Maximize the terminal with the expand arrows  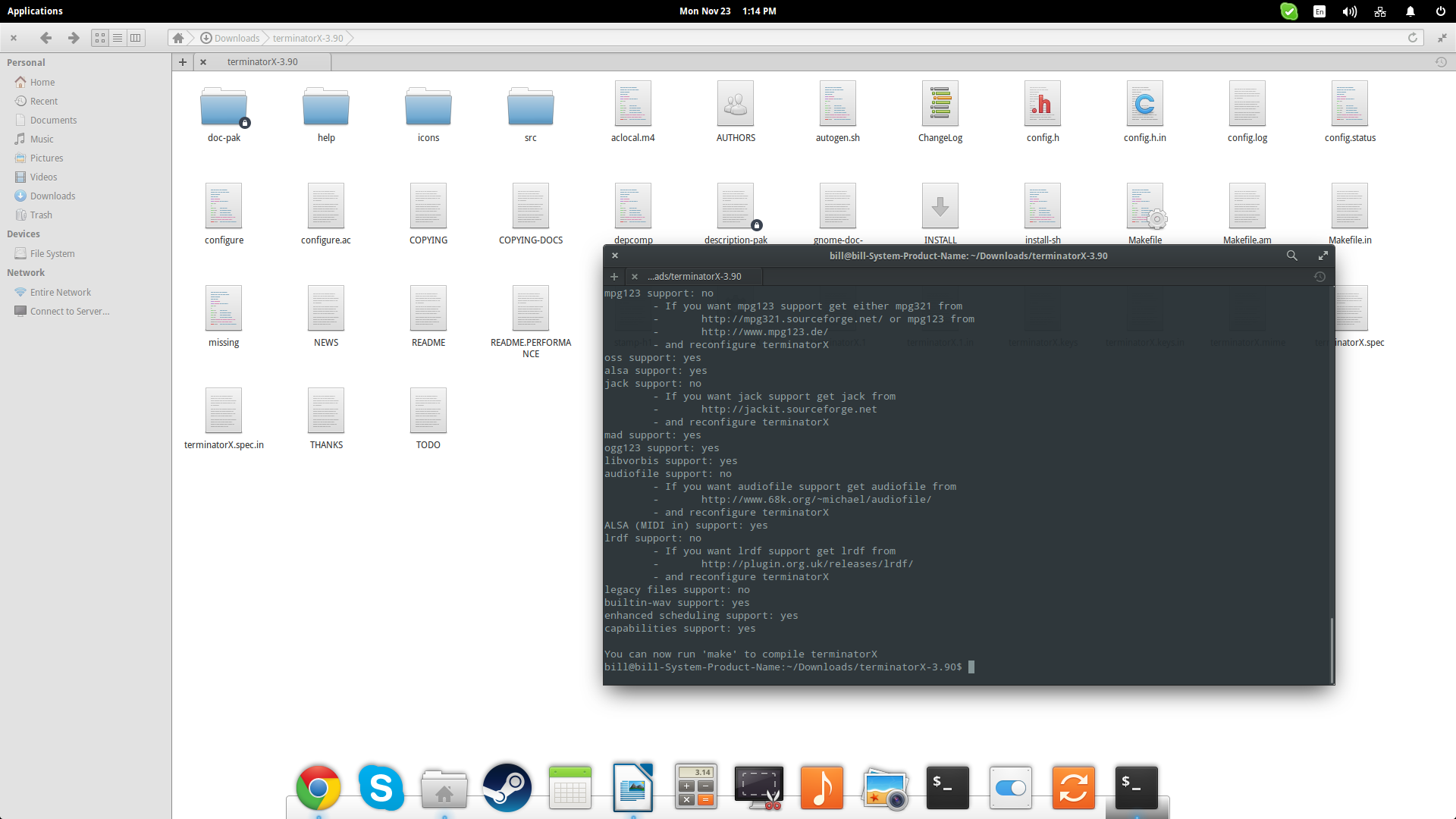(x=1323, y=256)
